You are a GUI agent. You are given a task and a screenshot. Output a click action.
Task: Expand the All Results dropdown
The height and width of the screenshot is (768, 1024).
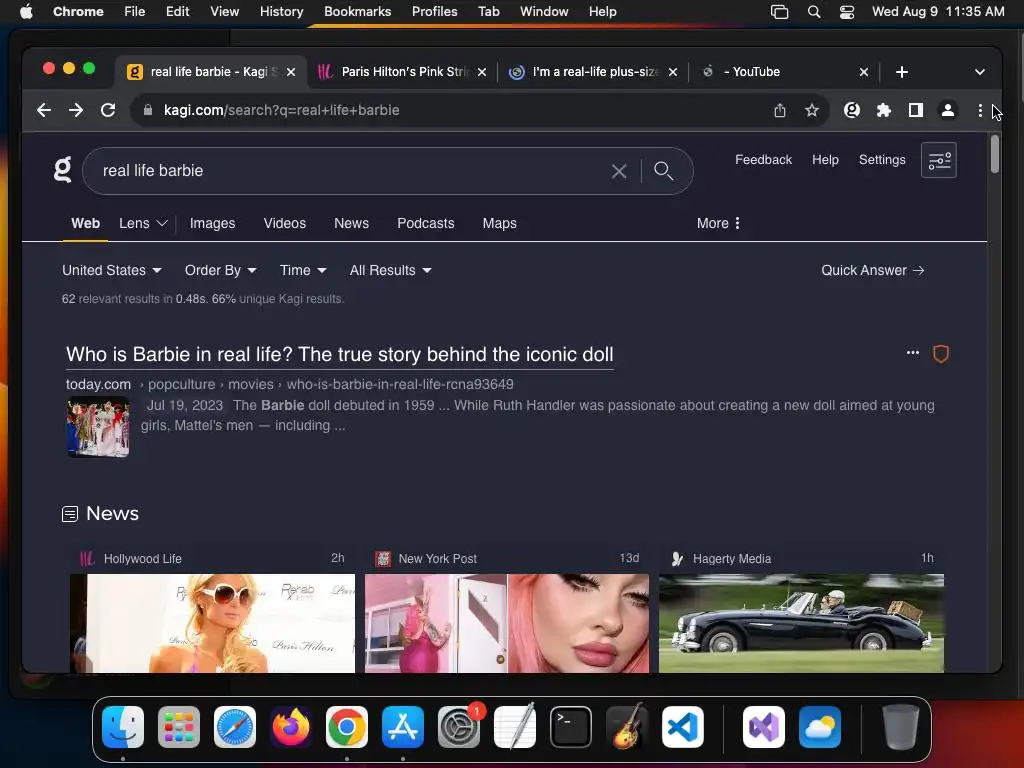391,270
